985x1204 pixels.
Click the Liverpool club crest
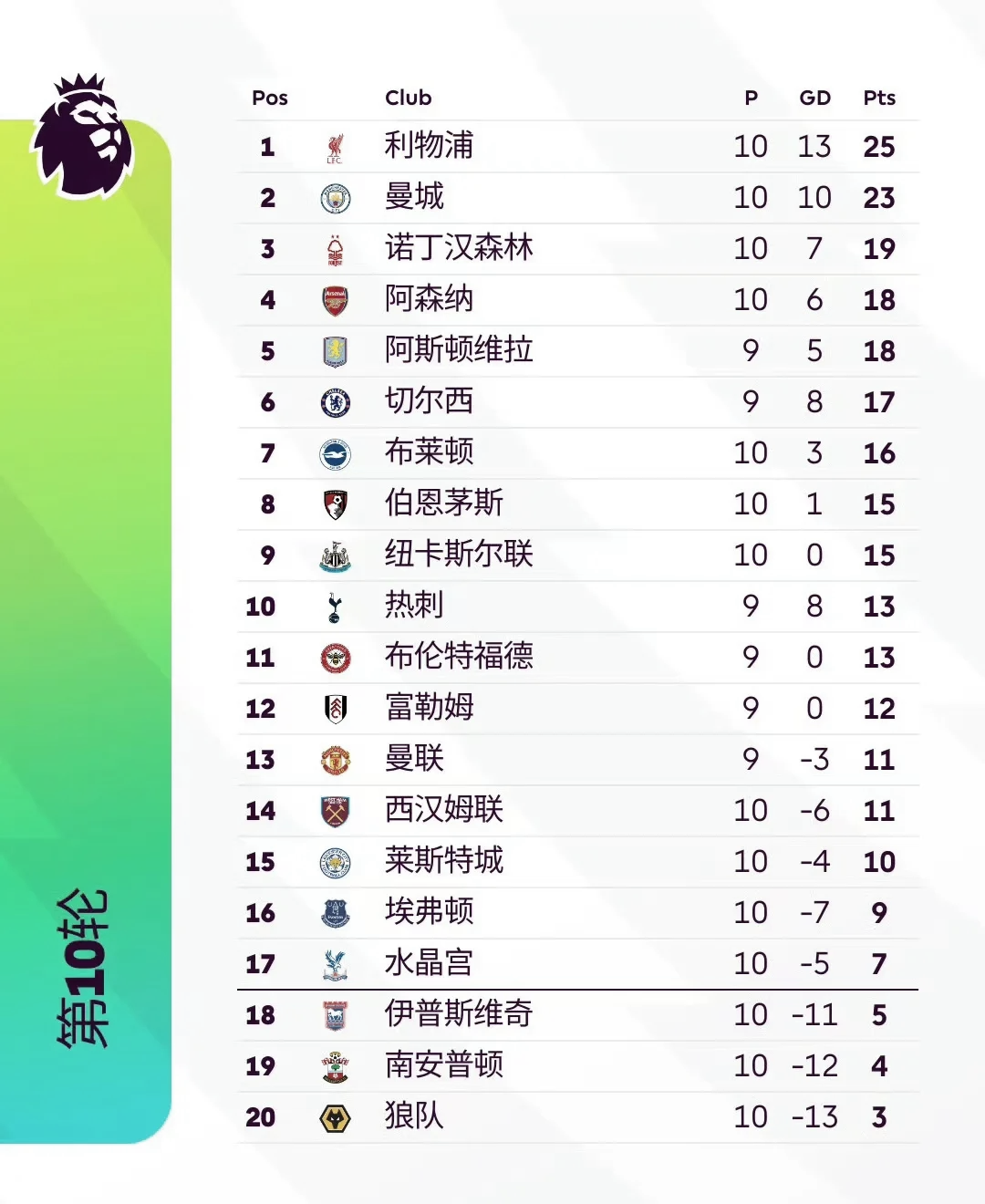(x=336, y=147)
